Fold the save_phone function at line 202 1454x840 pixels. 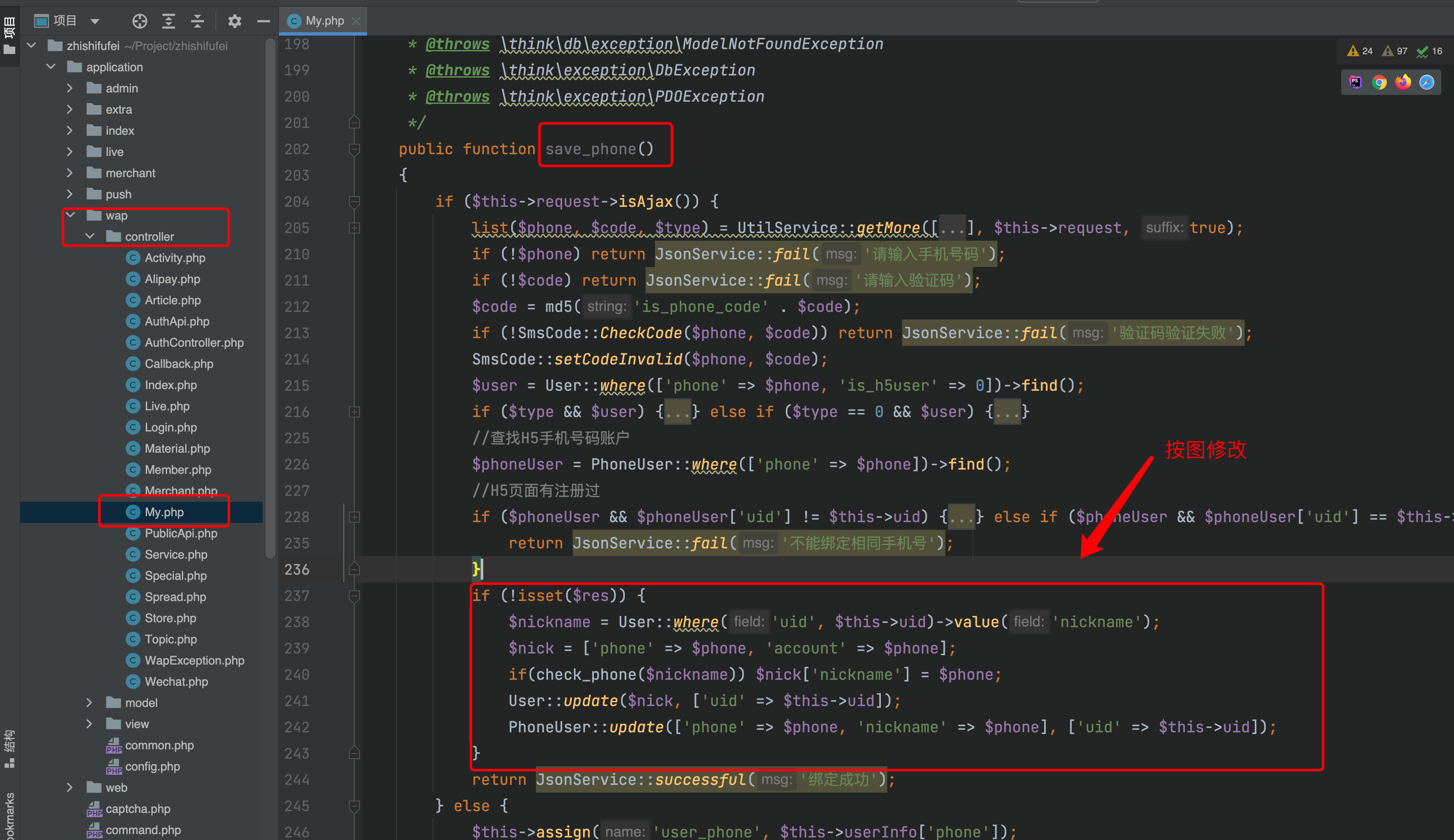354,150
